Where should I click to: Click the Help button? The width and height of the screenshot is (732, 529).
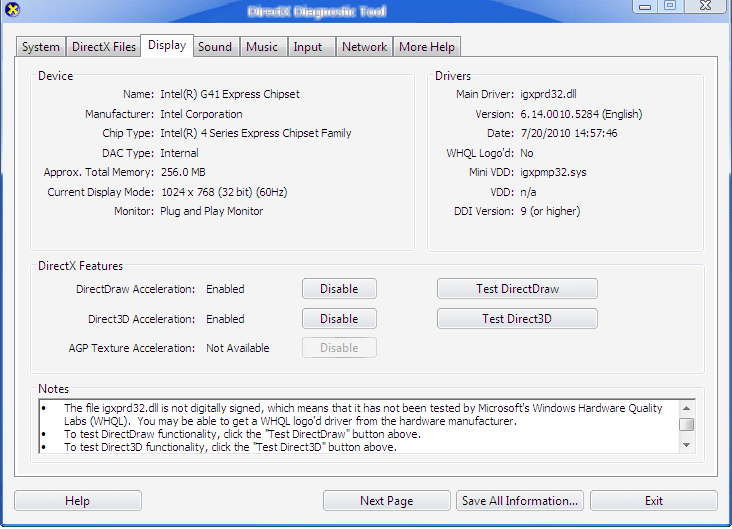coord(78,501)
